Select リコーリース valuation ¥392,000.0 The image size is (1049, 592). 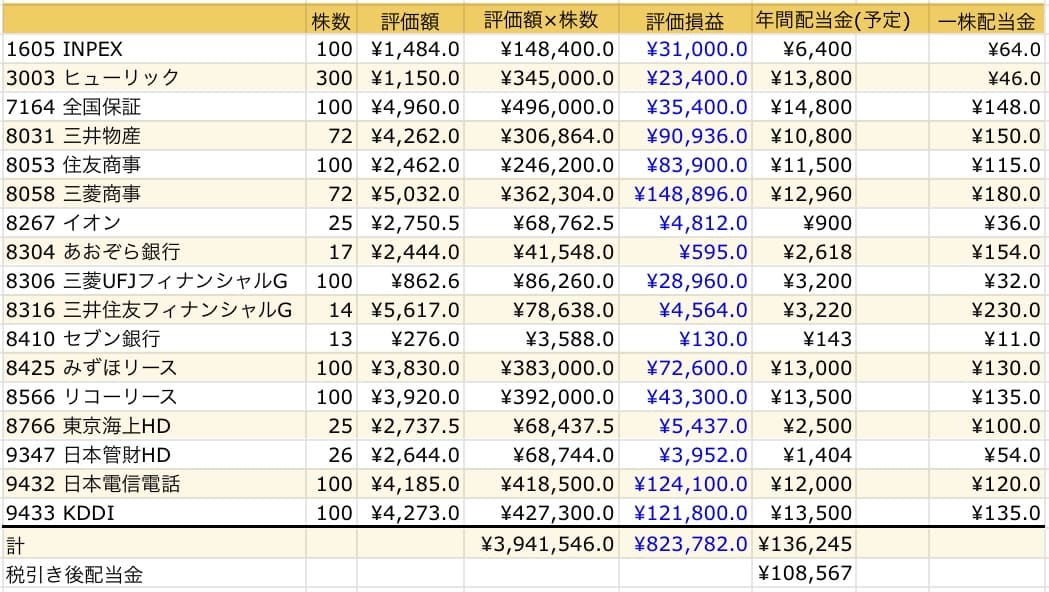(x=541, y=397)
